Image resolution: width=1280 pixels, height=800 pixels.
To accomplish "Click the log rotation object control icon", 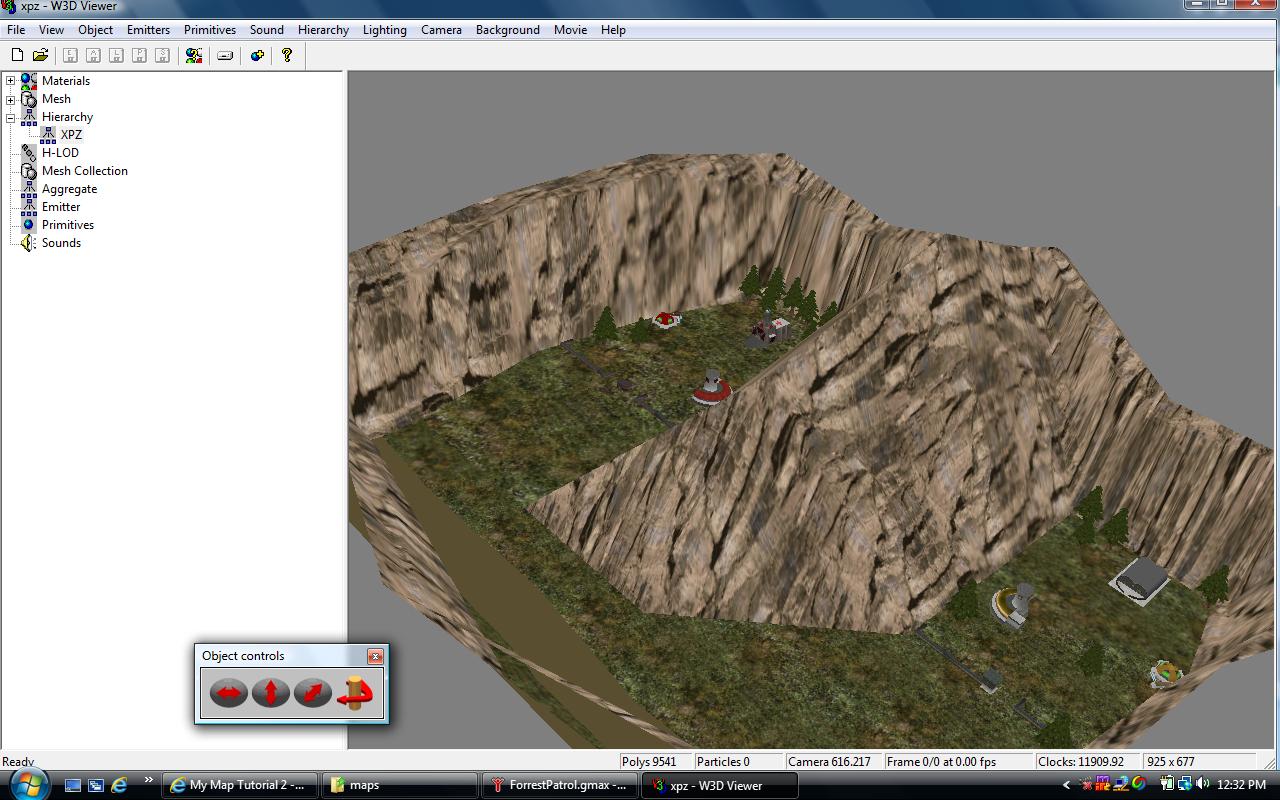I will (x=355, y=692).
